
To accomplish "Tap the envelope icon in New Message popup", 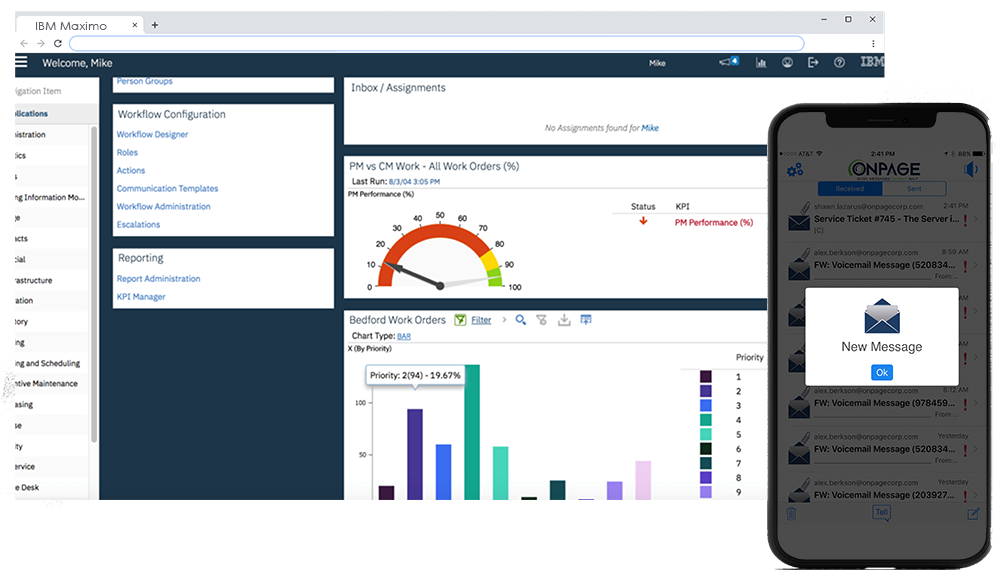I will 882,316.
